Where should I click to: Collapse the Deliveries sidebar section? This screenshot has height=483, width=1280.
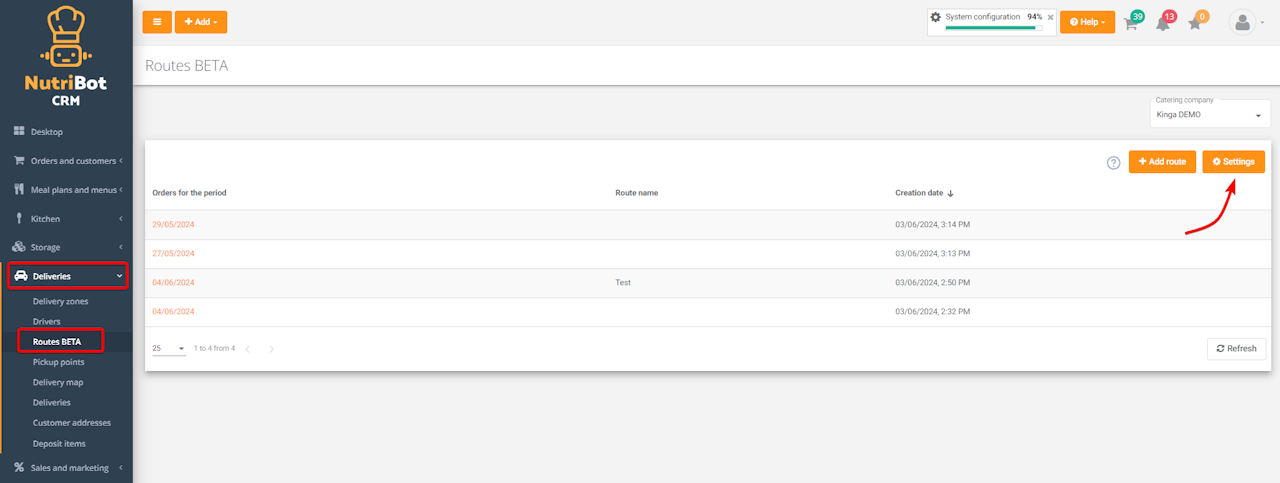point(68,276)
